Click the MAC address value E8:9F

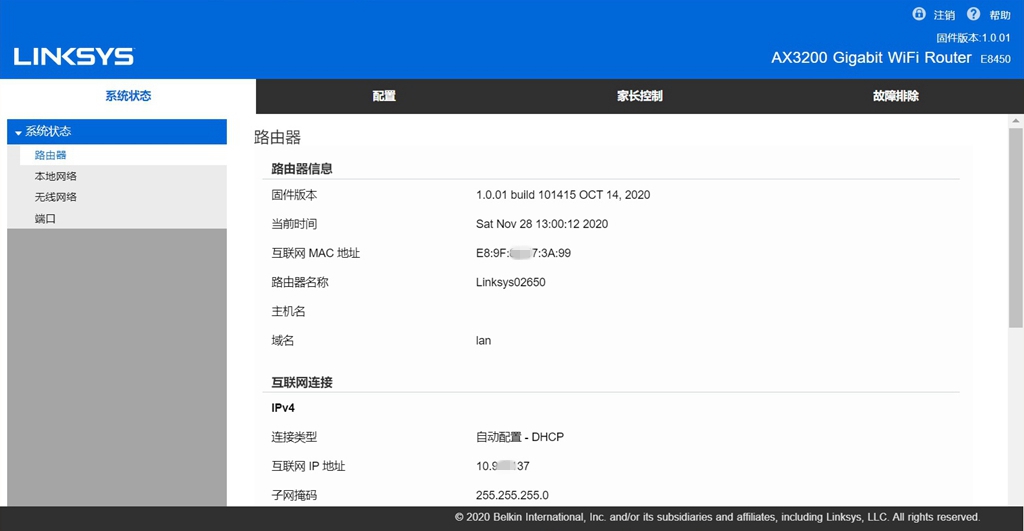[x=523, y=253]
